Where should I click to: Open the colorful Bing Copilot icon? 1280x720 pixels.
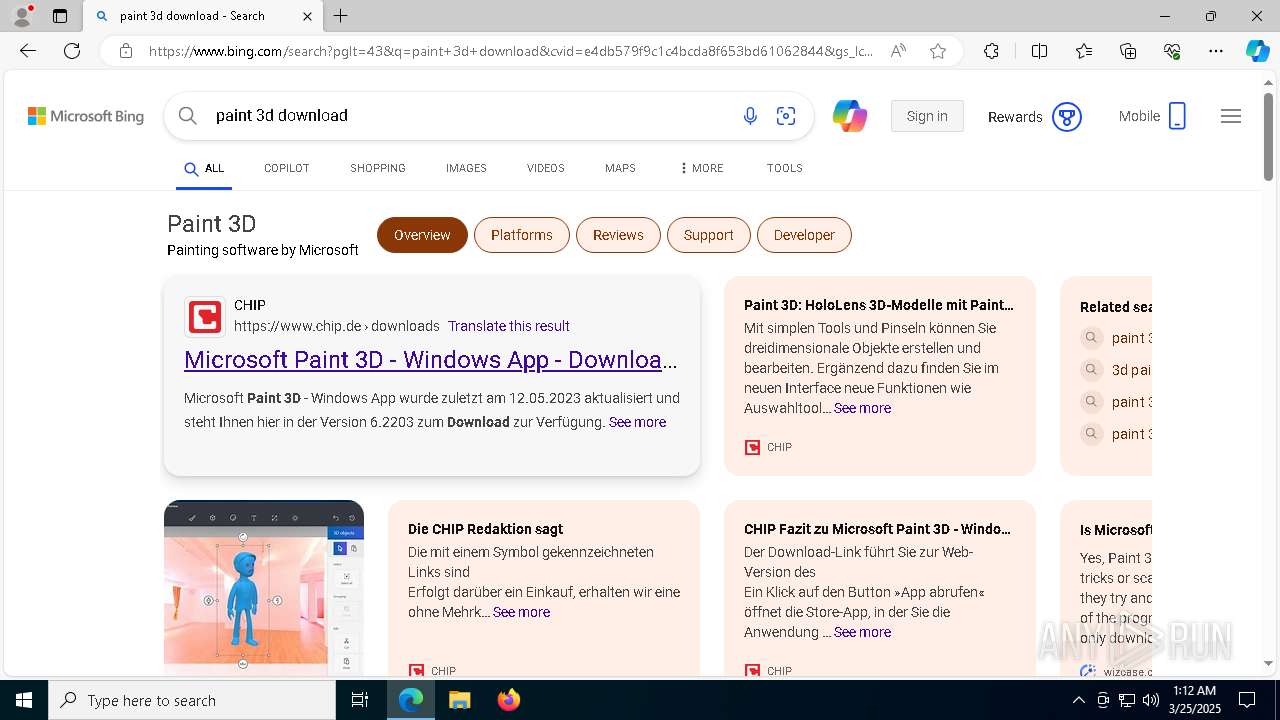click(850, 116)
